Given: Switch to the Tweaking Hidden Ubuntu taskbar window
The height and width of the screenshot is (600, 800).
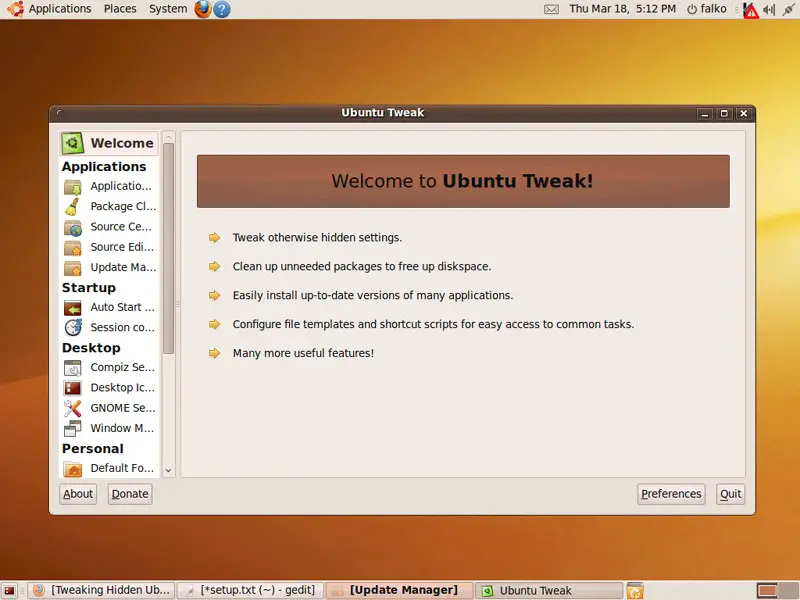Looking at the screenshot, I should coord(101,590).
